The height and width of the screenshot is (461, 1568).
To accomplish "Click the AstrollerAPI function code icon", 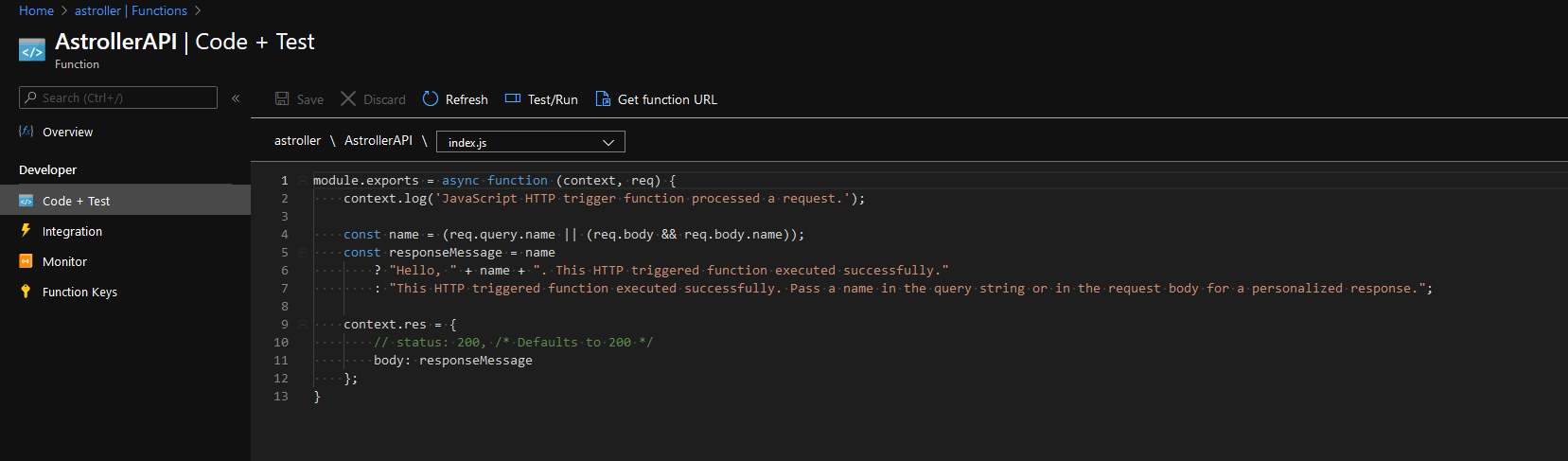I will click(x=32, y=51).
